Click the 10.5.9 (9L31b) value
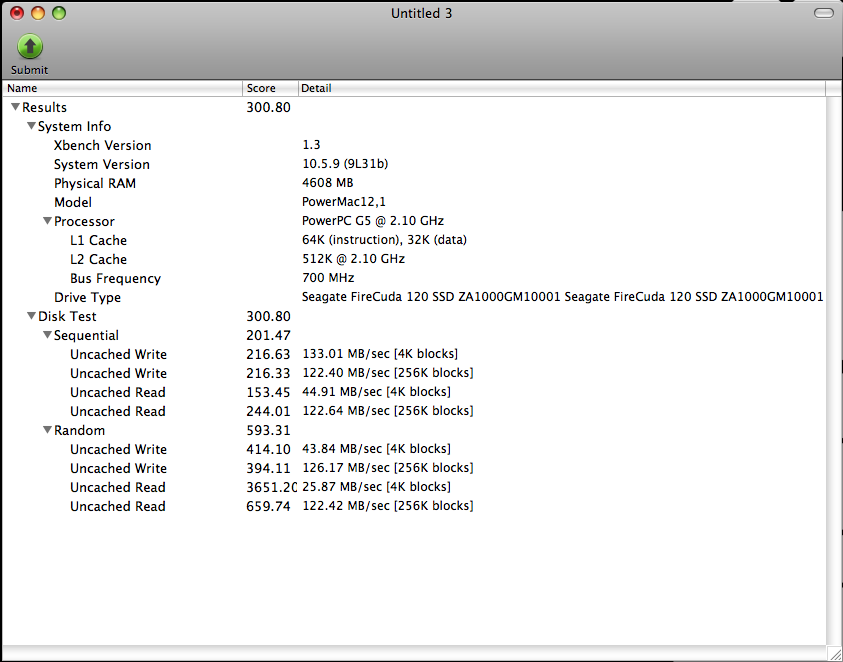The width and height of the screenshot is (843, 662). tap(345, 164)
